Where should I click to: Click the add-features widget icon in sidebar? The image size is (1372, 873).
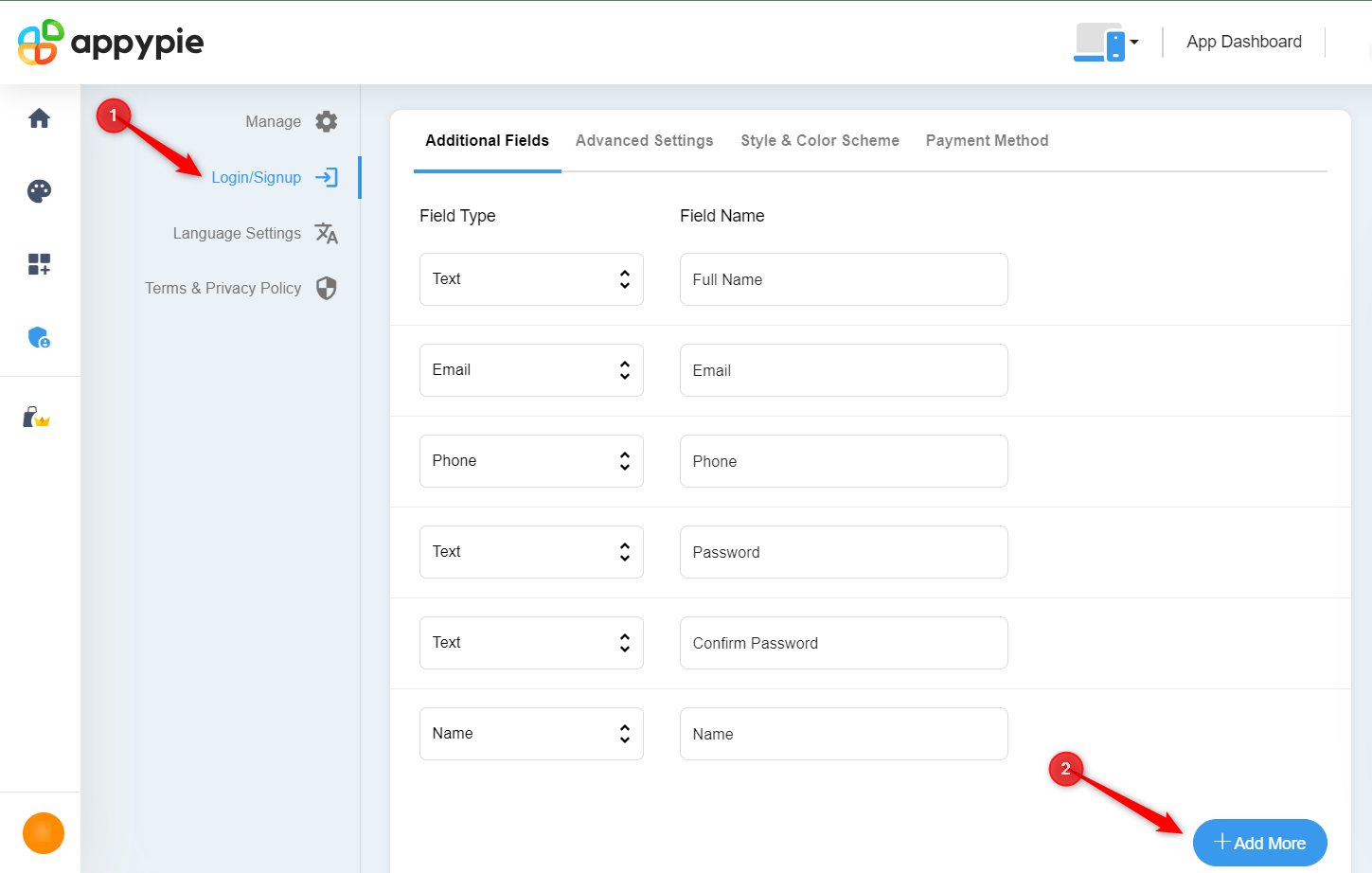tap(39, 264)
